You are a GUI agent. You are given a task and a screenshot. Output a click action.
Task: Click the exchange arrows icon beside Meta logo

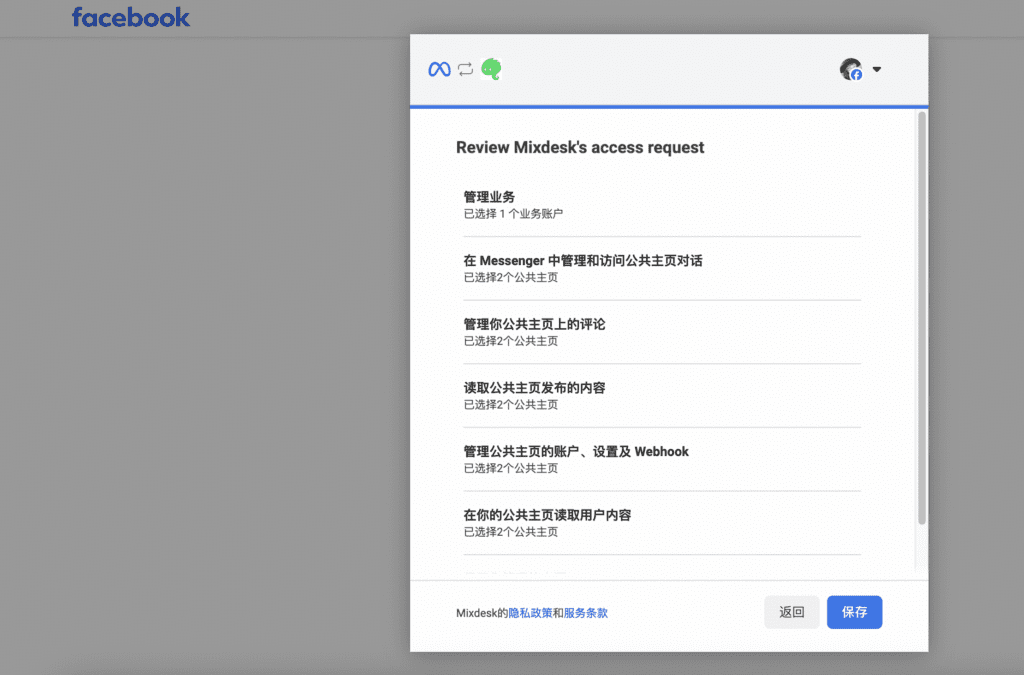coord(465,69)
